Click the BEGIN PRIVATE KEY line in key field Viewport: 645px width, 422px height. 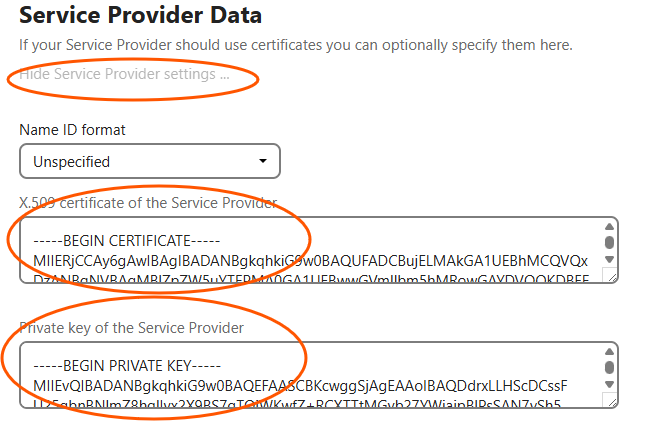click(x=126, y=366)
